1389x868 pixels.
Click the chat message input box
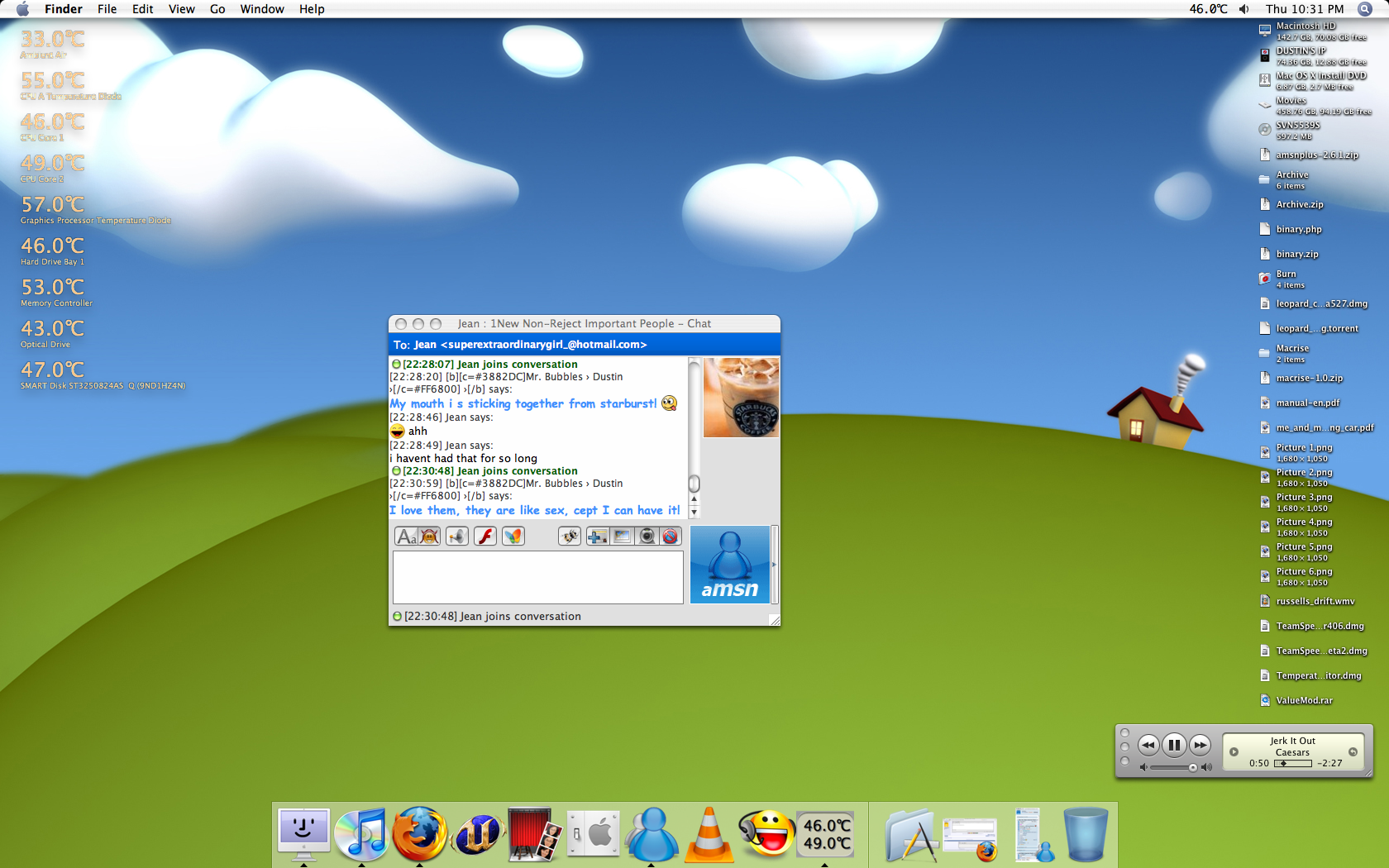[x=538, y=577]
